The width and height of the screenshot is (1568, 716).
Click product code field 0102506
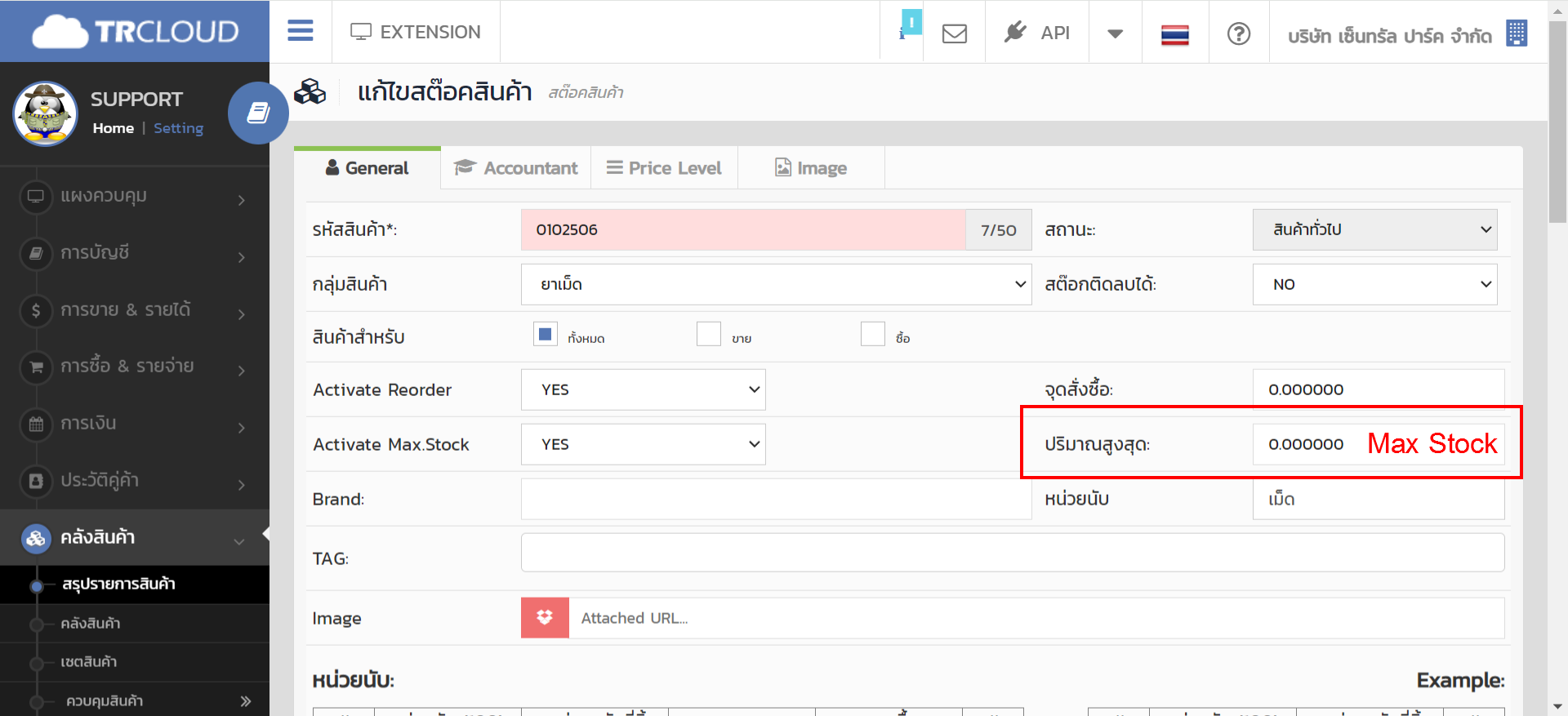743,229
